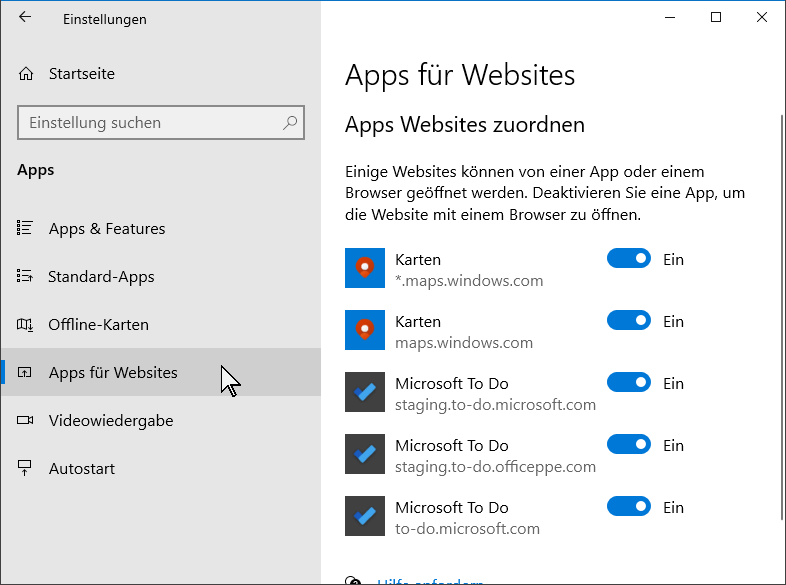This screenshot has height=585, width=786.
Task: Open the Autostart page
Action: coord(160,468)
